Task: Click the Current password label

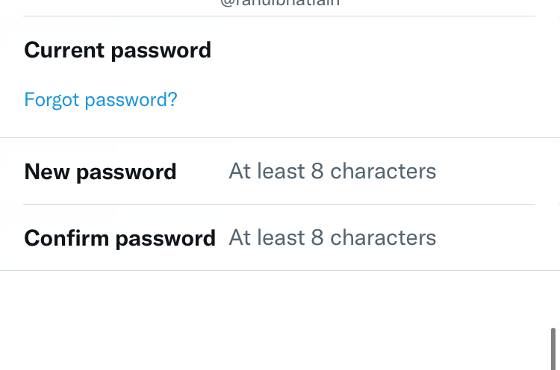Action: pyautogui.click(x=118, y=50)
